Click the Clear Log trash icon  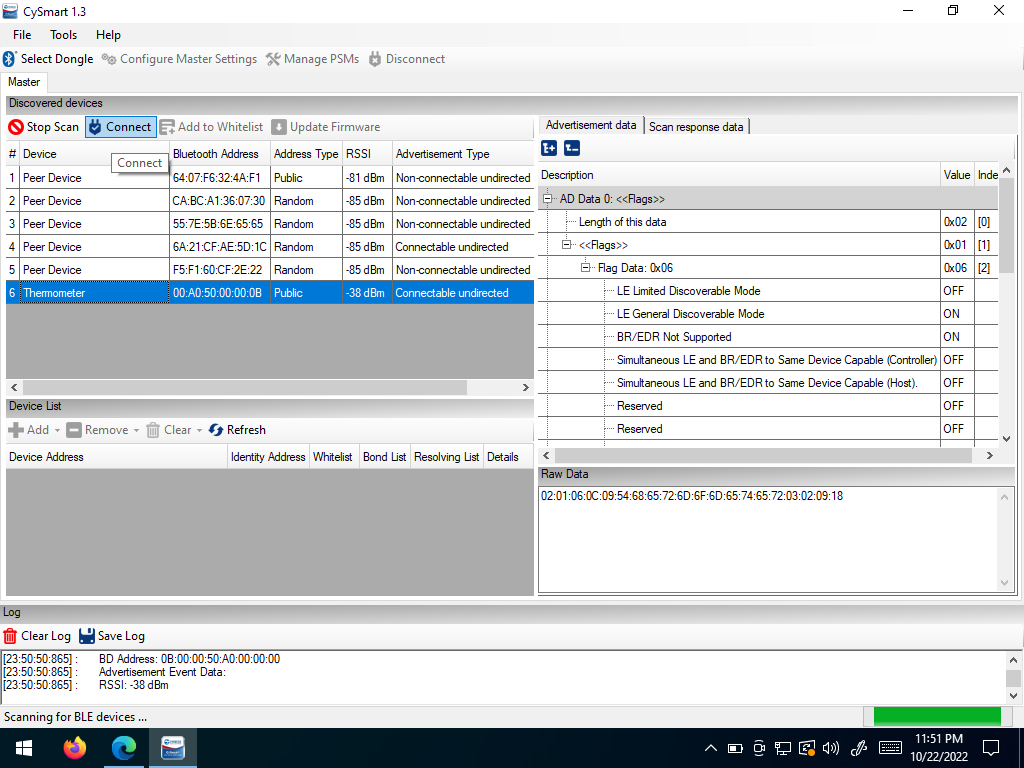coord(10,636)
